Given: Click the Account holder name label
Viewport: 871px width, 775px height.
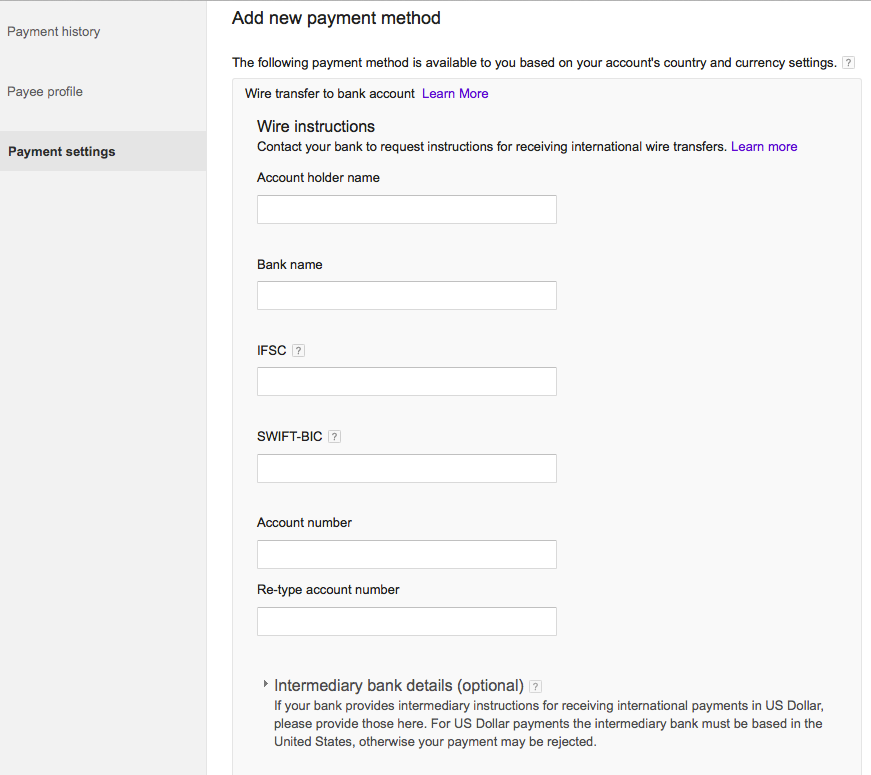Looking at the screenshot, I should pyautogui.click(x=318, y=178).
